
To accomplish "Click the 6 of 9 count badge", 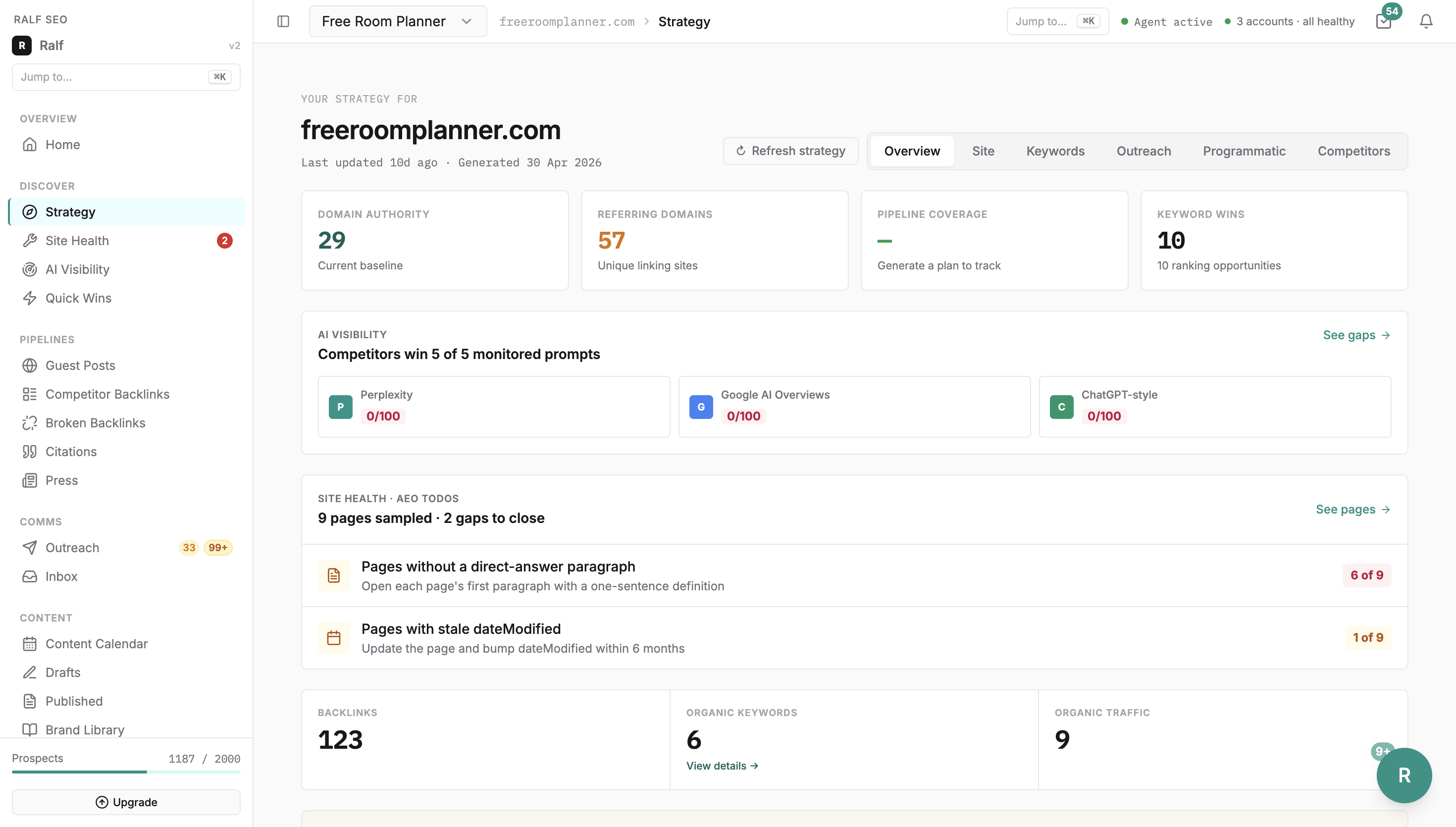I will 1366,575.
